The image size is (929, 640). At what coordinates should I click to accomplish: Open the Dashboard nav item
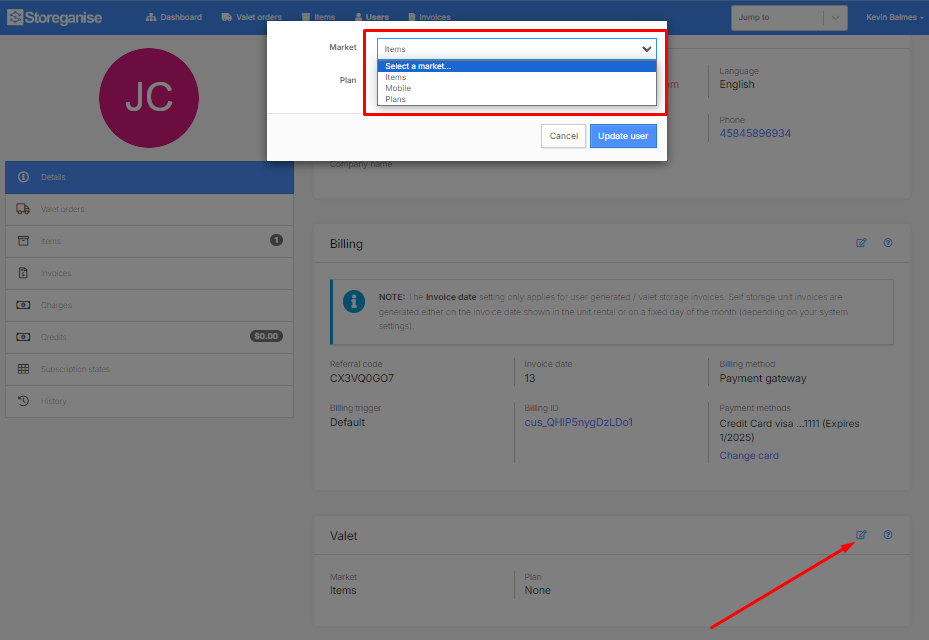(174, 17)
